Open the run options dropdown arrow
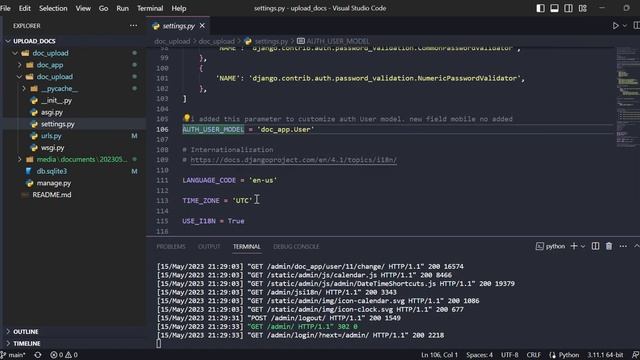The image size is (640, 360). [625, 26]
